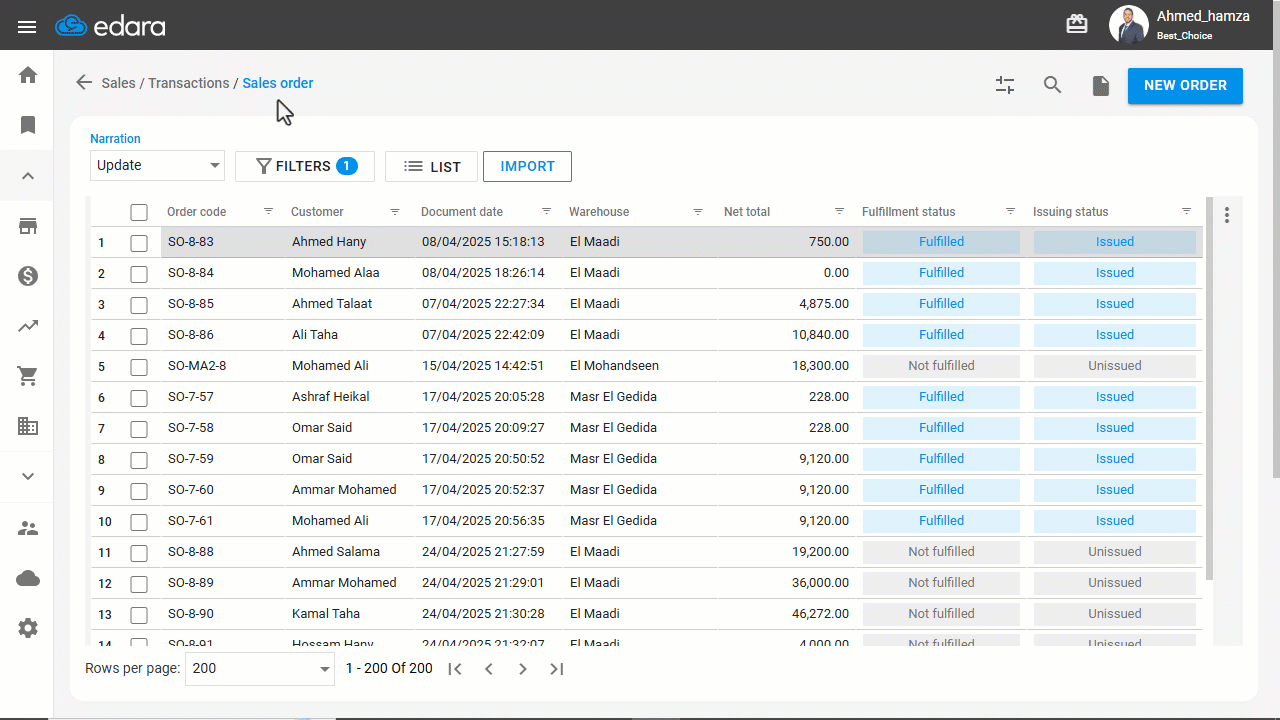Filter the Warehouse column
This screenshot has height=720, width=1280.
pyautogui.click(x=698, y=211)
